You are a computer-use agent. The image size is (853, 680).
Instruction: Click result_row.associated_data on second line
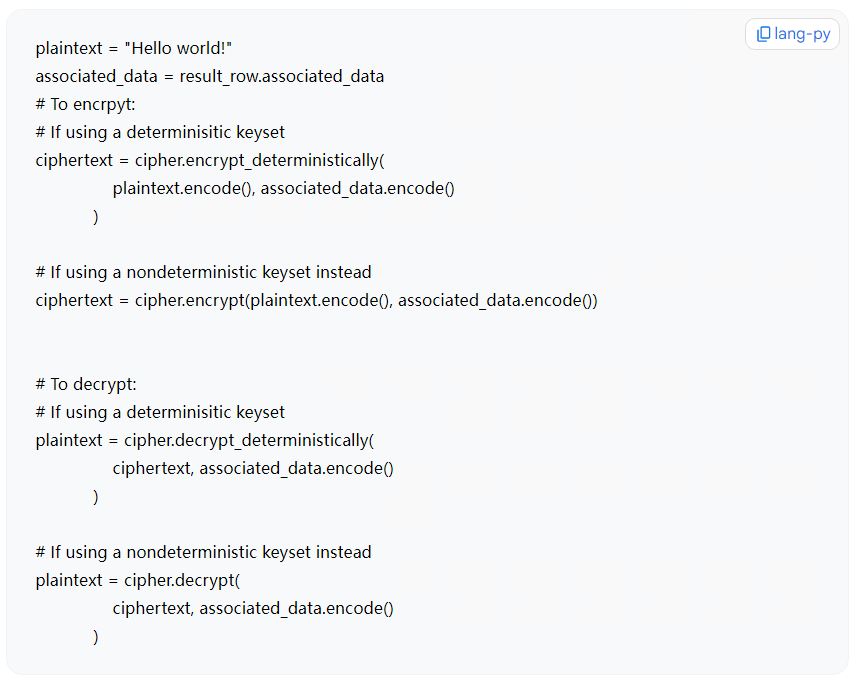[281, 76]
